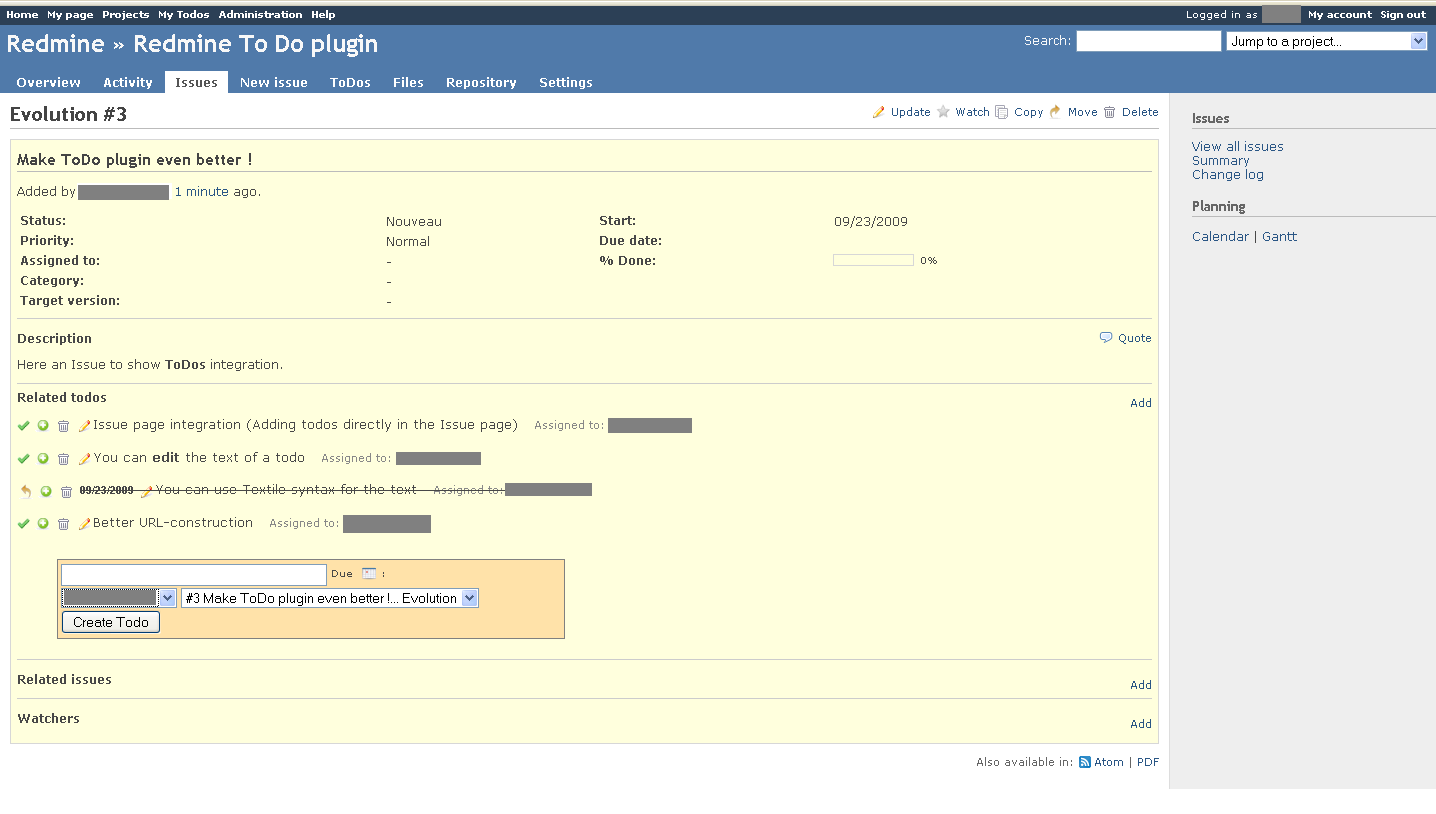
Task: Switch to the Overview tab
Action: (49, 82)
